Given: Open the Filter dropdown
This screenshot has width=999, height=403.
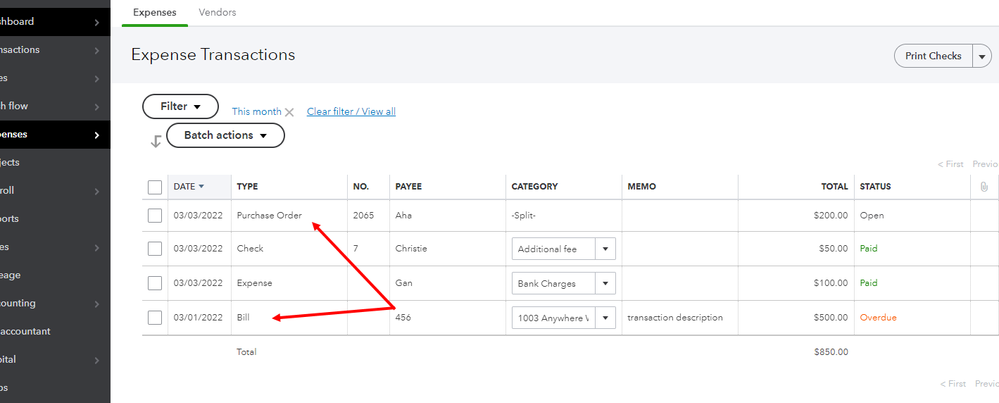Looking at the screenshot, I should 180,106.
